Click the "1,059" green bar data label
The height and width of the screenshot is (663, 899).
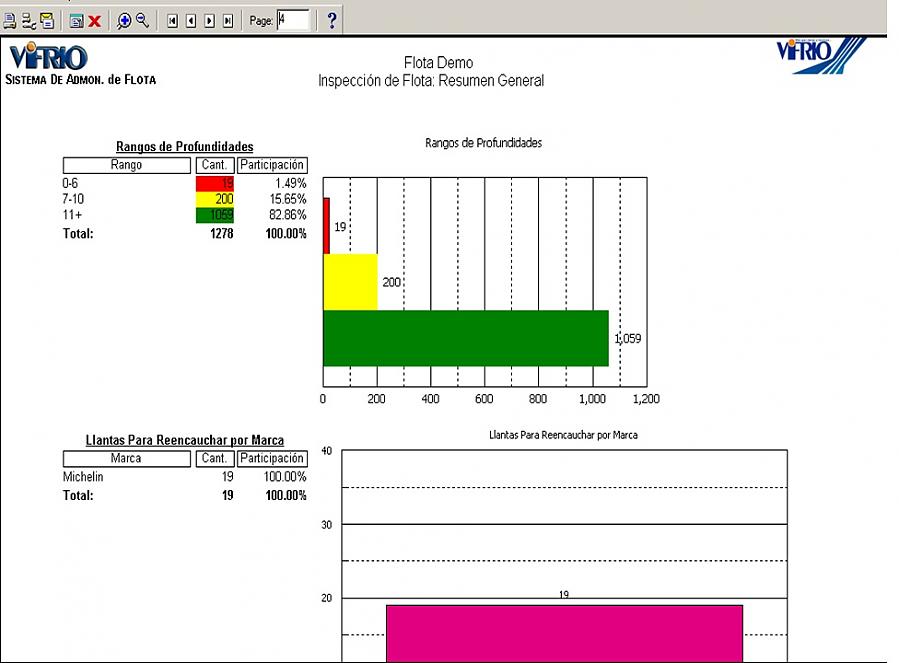coord(628,339)
